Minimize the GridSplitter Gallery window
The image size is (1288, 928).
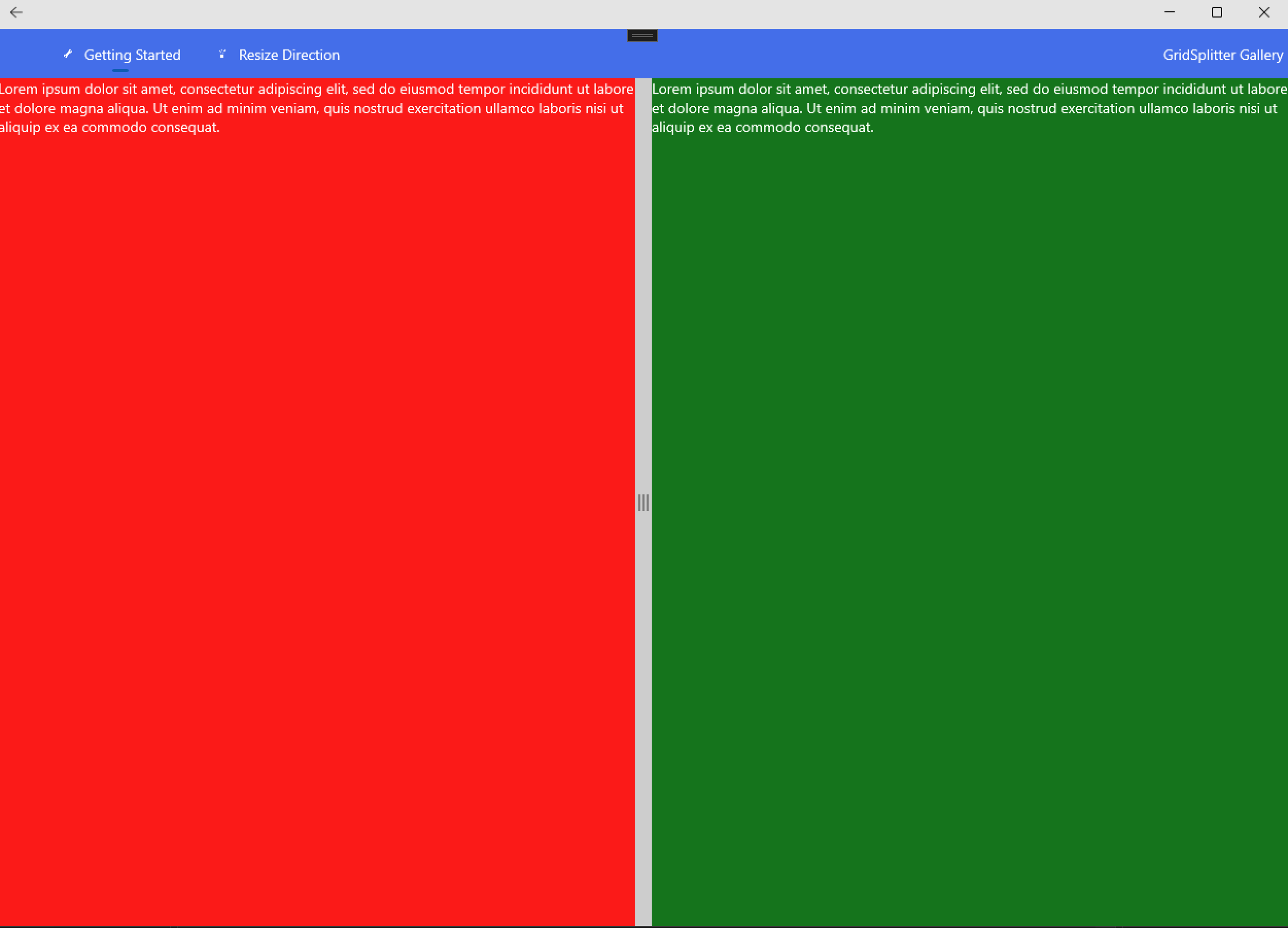pyautogui.click(x=1169, y=12)
